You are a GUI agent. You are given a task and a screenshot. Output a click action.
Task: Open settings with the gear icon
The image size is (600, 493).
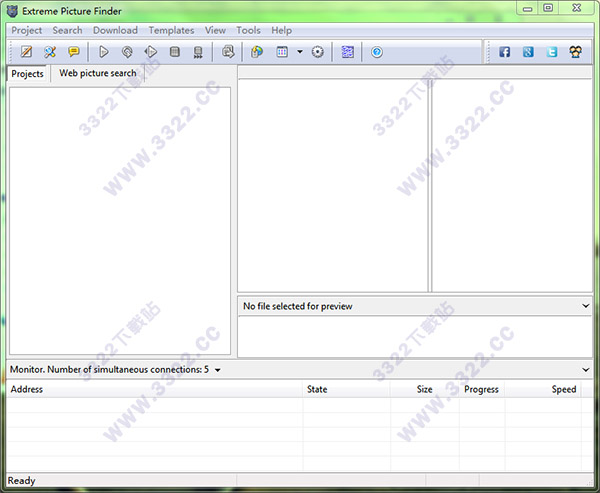[x=318, y=52]
